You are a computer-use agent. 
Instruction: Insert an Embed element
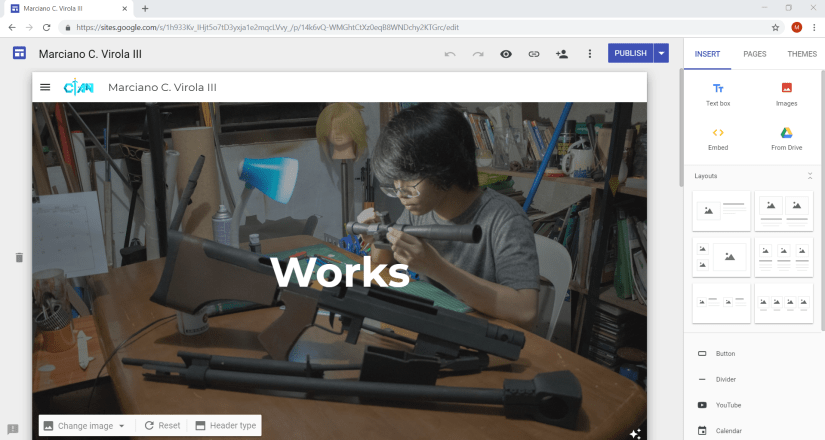[x=718, y=138]
